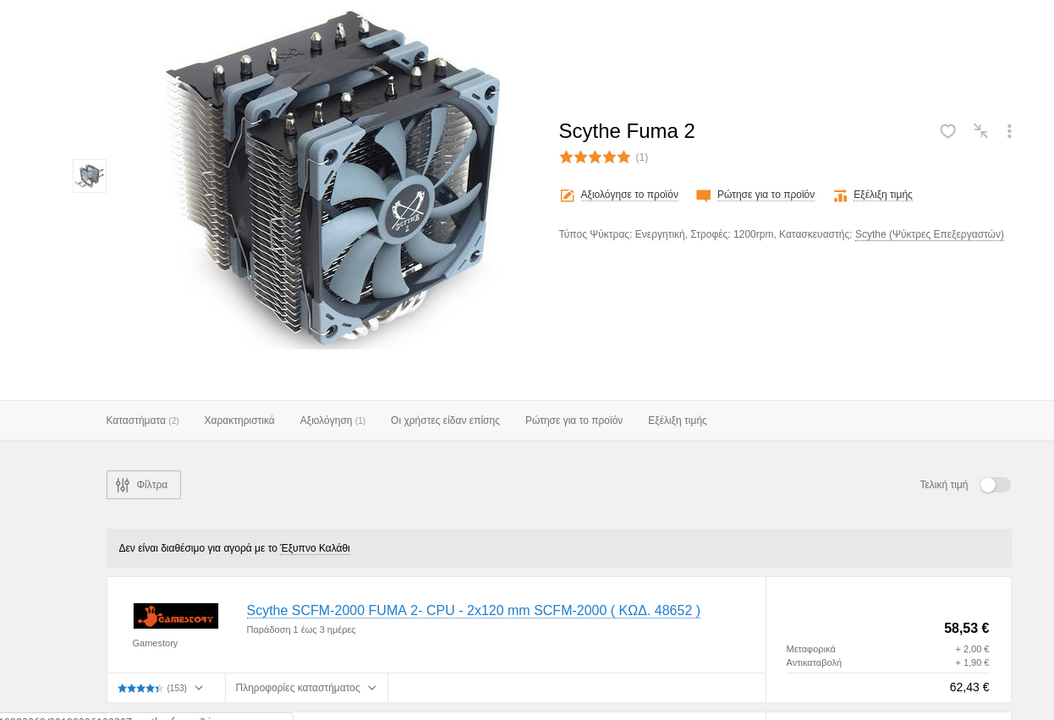Click the price history chart icon
1054x720 pixels.
(x=840, y=196)
